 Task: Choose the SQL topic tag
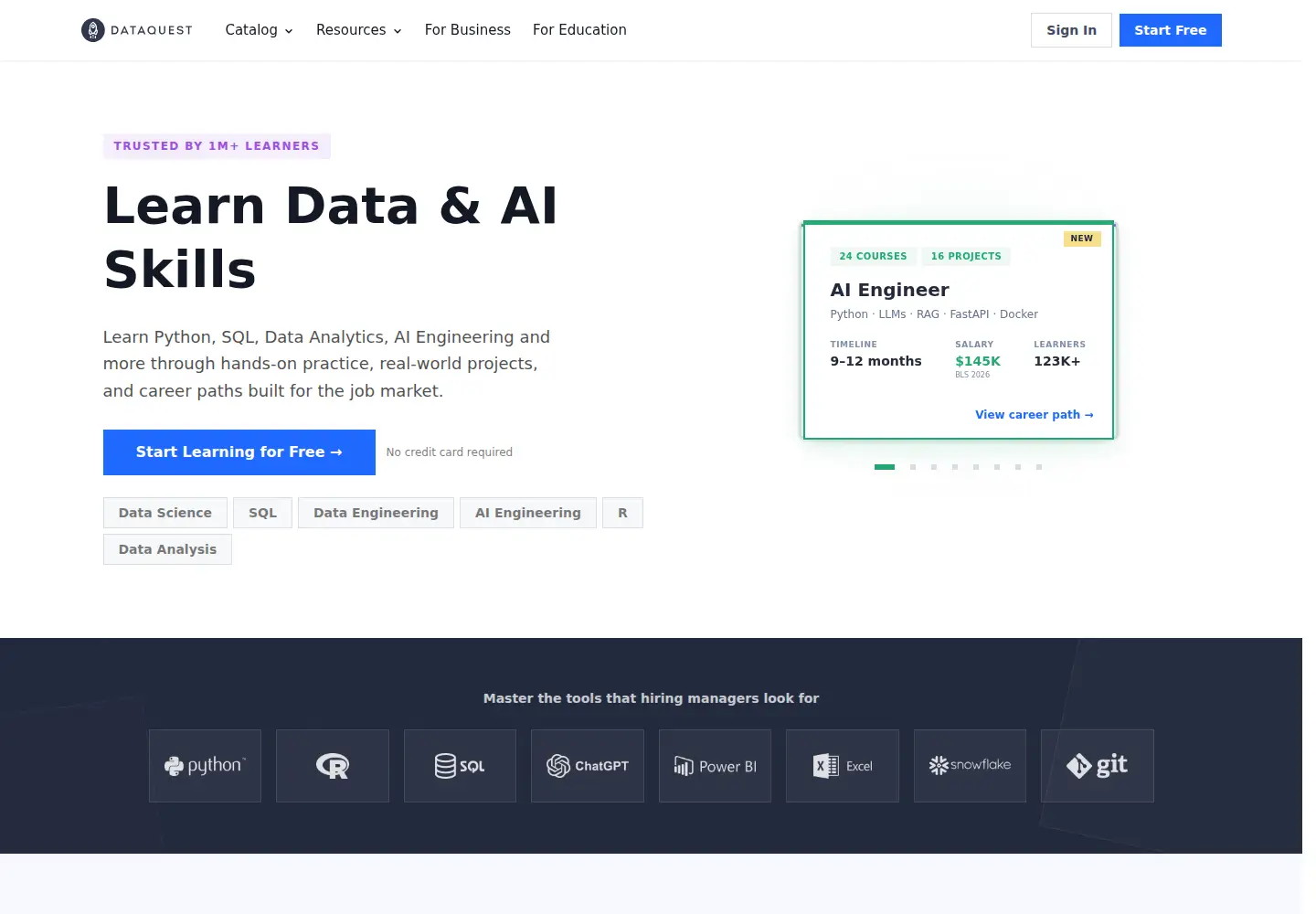pos(262,513)
